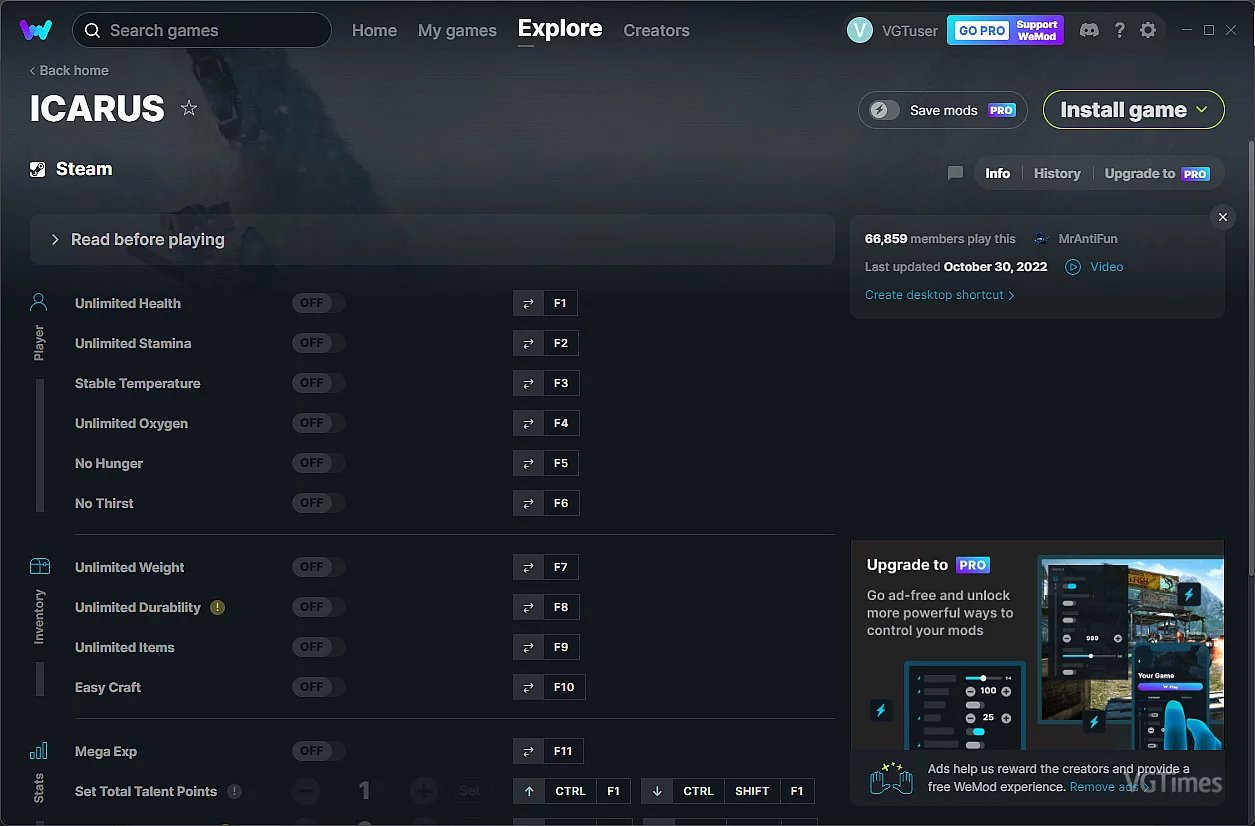Image resolution: width=1255 pixels, height=826 pixels.
Task: Enable Mega Exp toggle
Action: tap(318, 751)
